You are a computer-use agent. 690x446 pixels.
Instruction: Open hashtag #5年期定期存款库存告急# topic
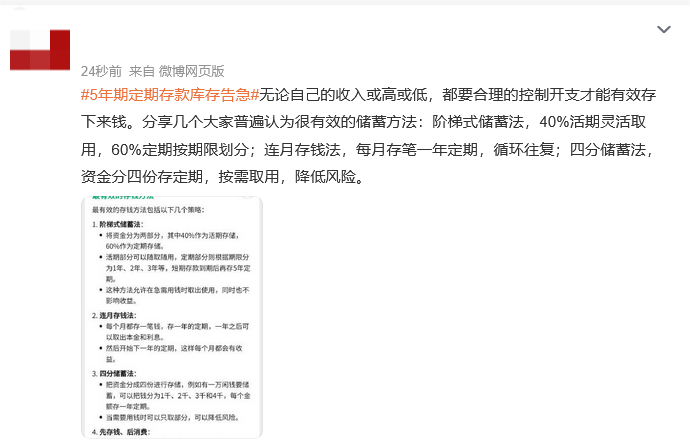pos(170,95)
